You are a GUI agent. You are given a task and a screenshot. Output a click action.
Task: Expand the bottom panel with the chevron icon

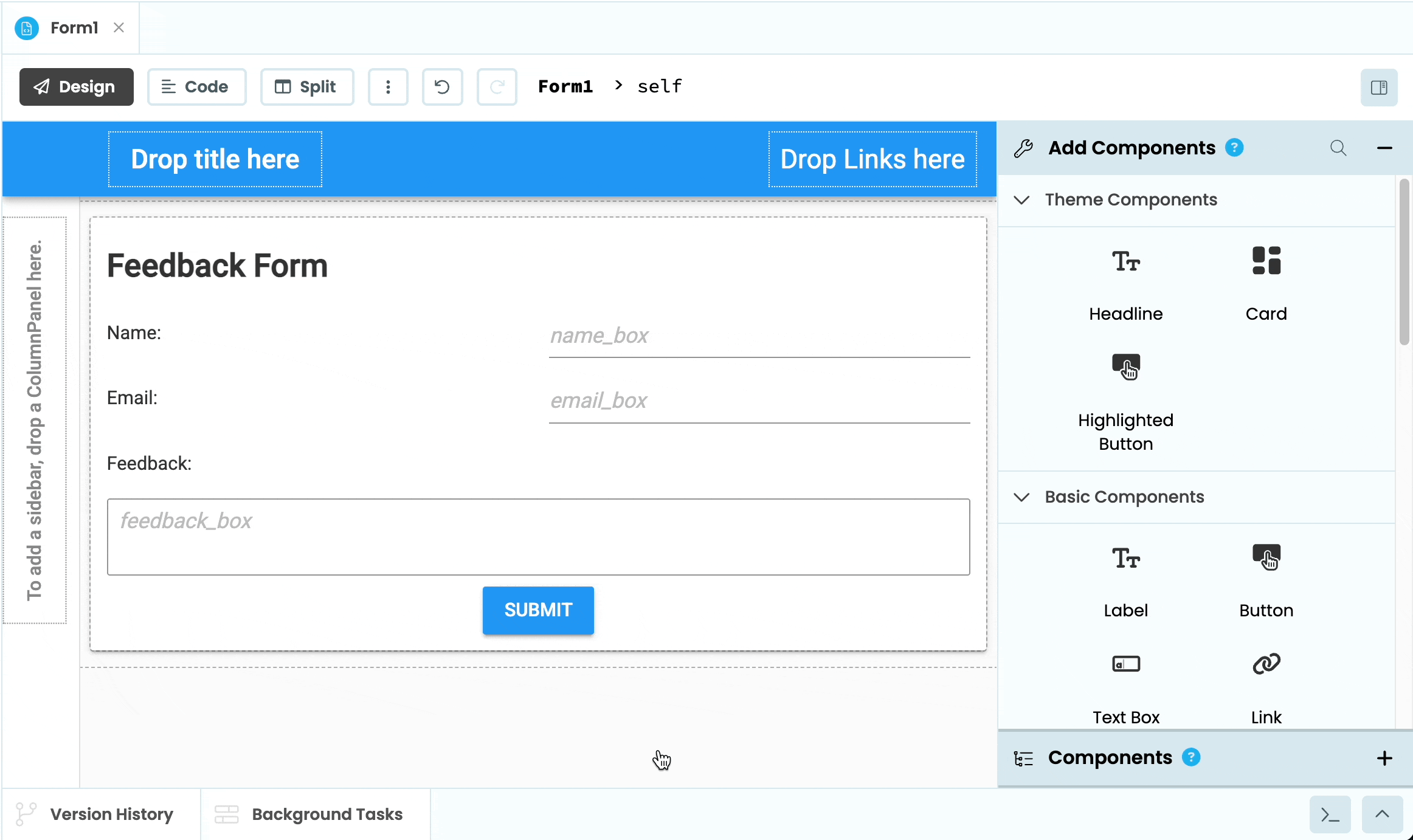click(1381, 814)
